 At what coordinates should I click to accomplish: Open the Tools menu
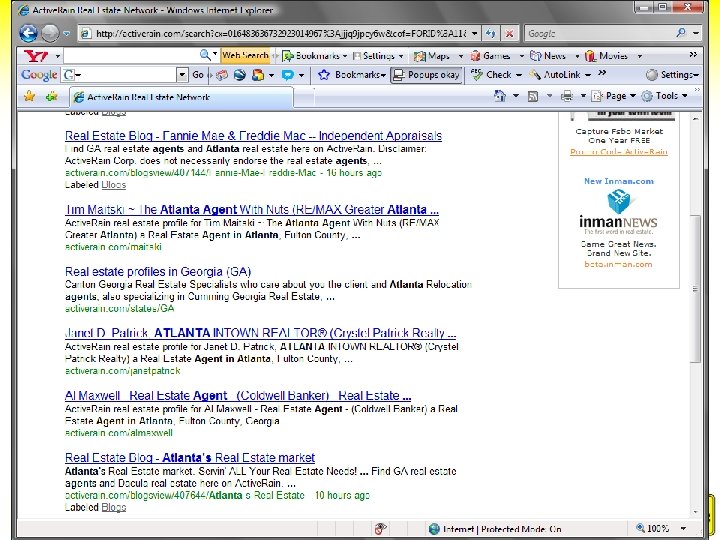(x=664, y=96)
